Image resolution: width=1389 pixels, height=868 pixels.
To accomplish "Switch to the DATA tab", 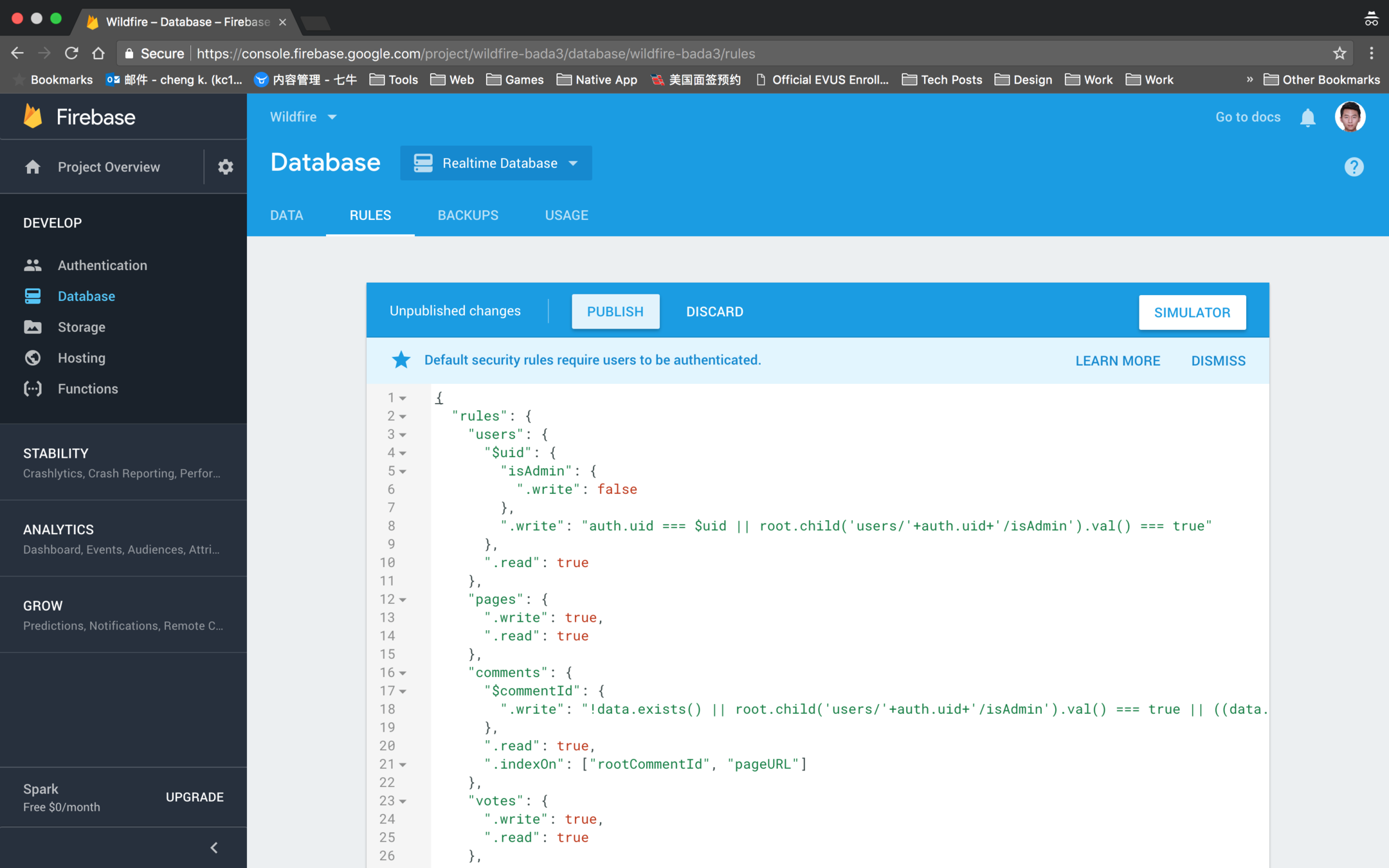I will pos(286,215).
